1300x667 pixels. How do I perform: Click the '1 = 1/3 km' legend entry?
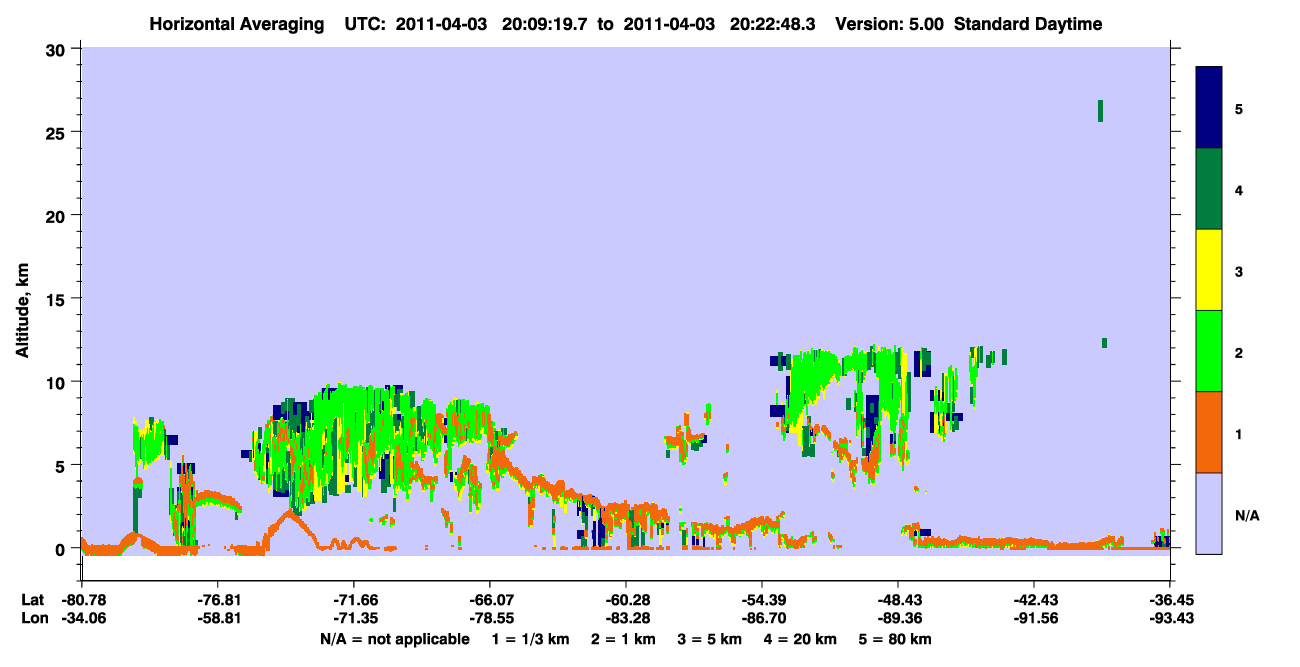pyautogui.click(x=530, y=639)
